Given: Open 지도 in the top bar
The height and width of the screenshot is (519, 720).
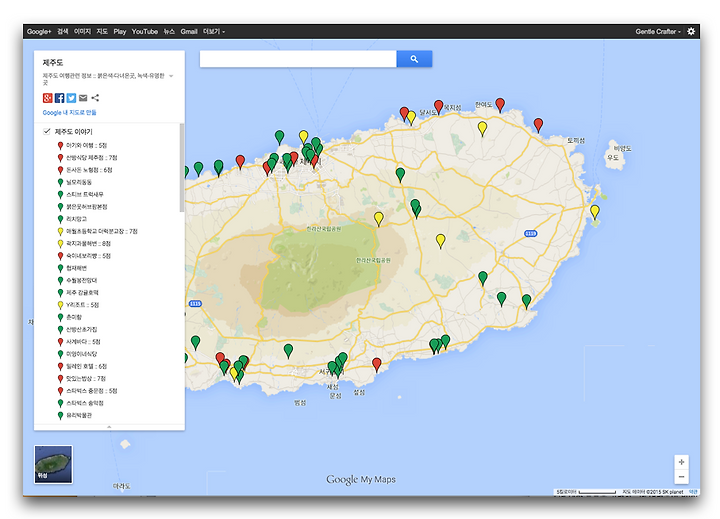Looking at the screenshot, I should pyautogui.click(x=102, y=31).
